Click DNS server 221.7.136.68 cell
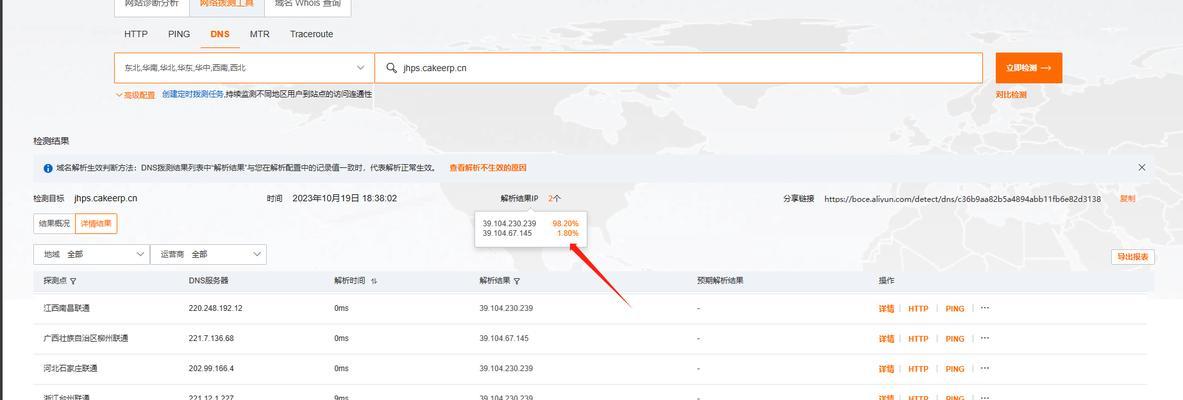The height and width of the screenshot is (400, 1183). pos(211,338)
